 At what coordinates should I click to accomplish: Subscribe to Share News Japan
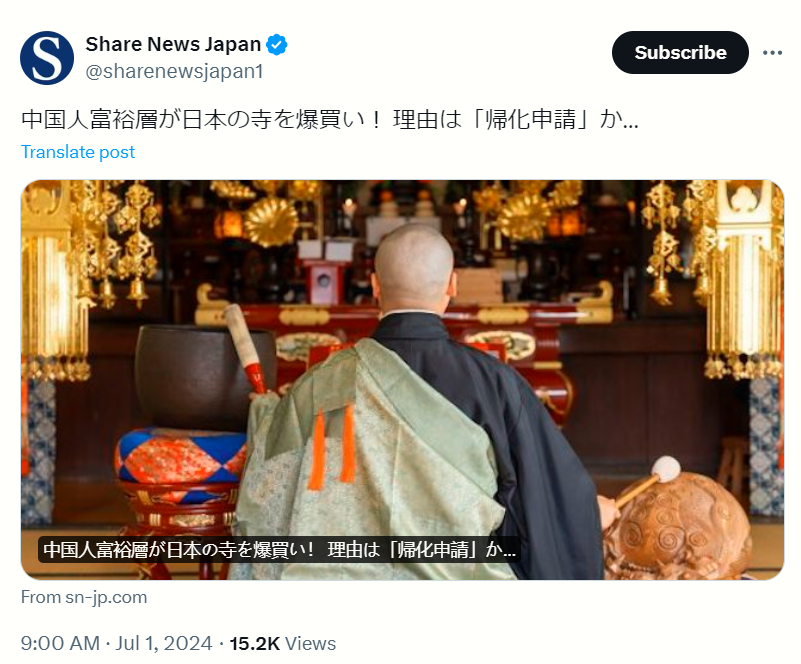point(680,53)
